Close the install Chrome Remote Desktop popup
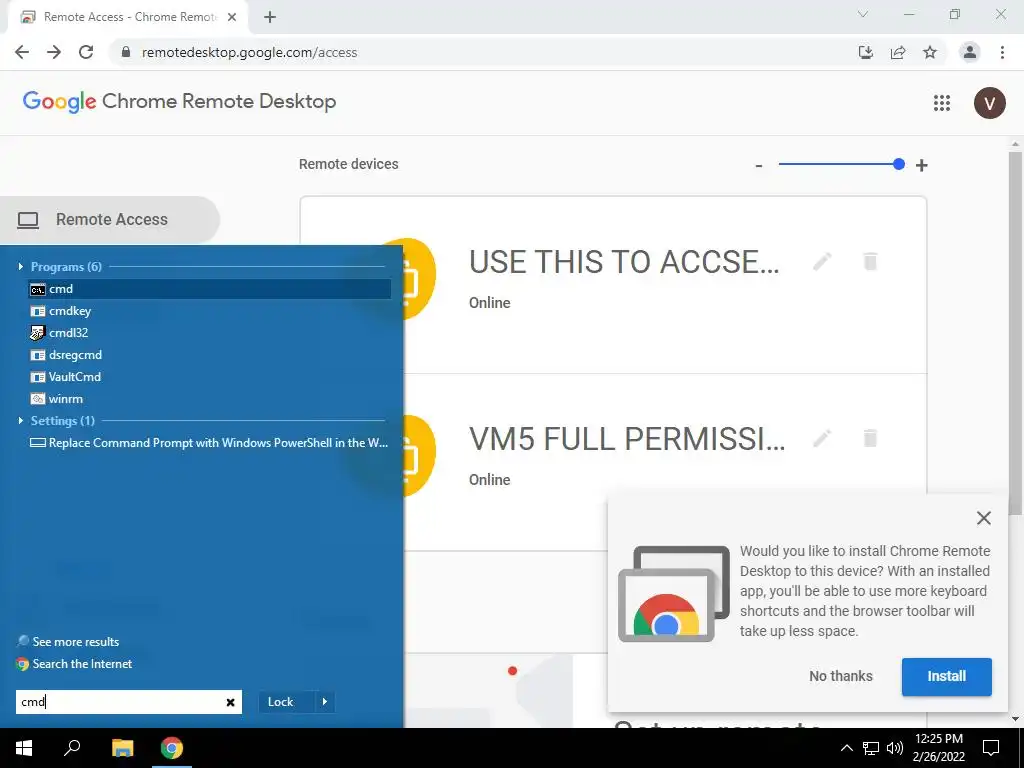This screenshot has width=1024, height=768. [984, 518]
